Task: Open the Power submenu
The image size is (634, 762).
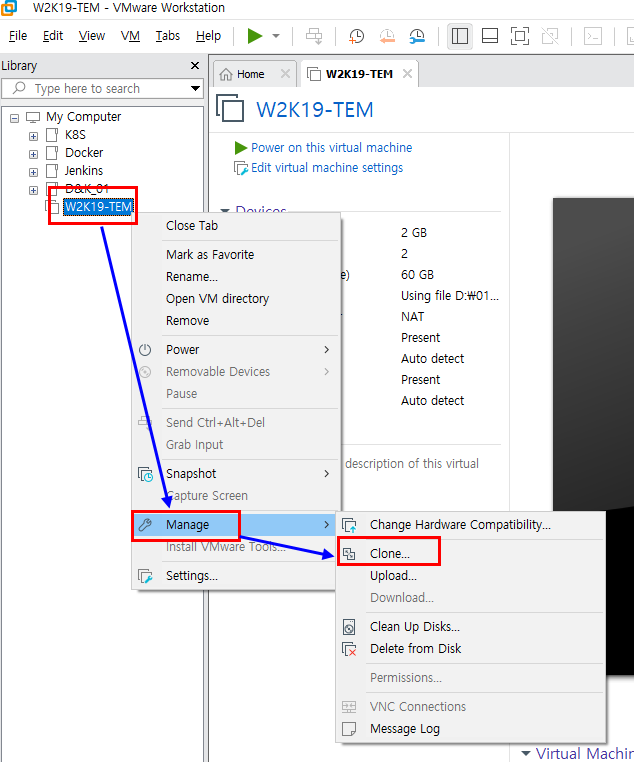Action: [236, 349]
